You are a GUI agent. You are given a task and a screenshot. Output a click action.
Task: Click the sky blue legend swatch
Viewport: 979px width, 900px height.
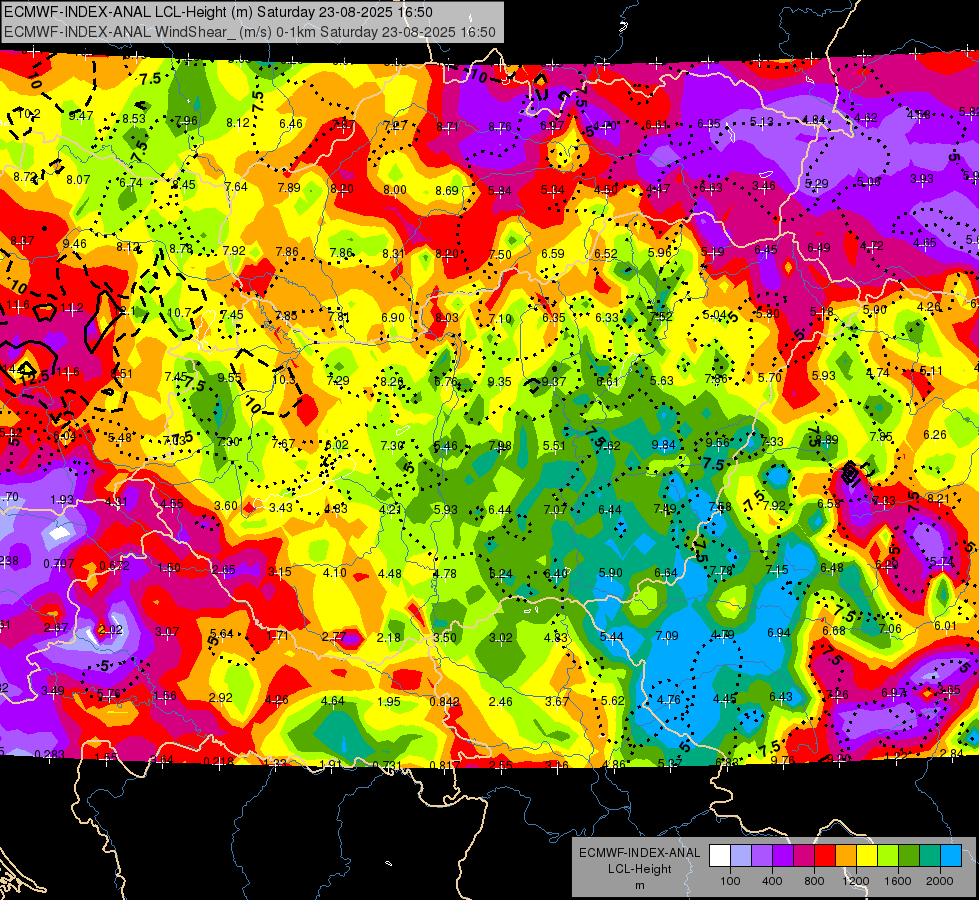[x=951, y=856]
